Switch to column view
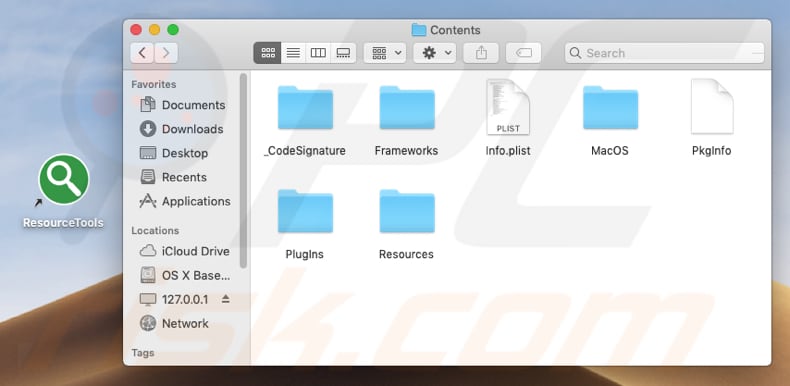790x386 pixels. (x=318, y=53)
